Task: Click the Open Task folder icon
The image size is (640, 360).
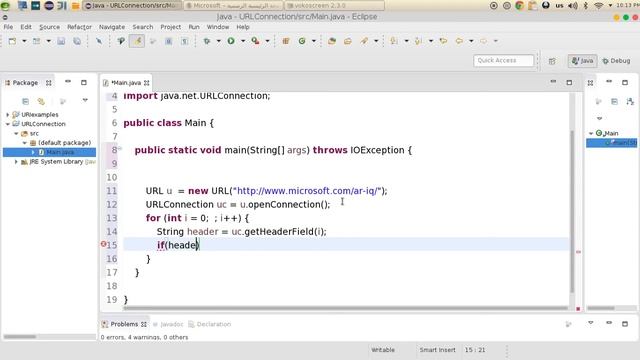Action: [348, 41]
